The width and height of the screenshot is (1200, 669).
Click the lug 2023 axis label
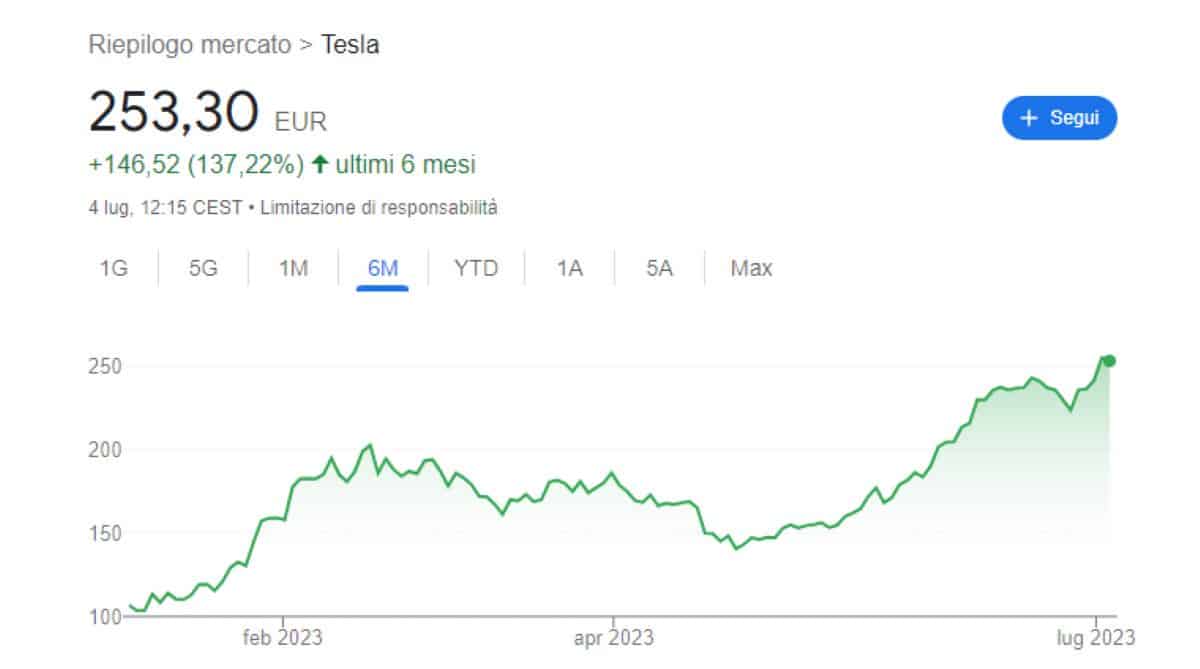[x=1097, y=638]
